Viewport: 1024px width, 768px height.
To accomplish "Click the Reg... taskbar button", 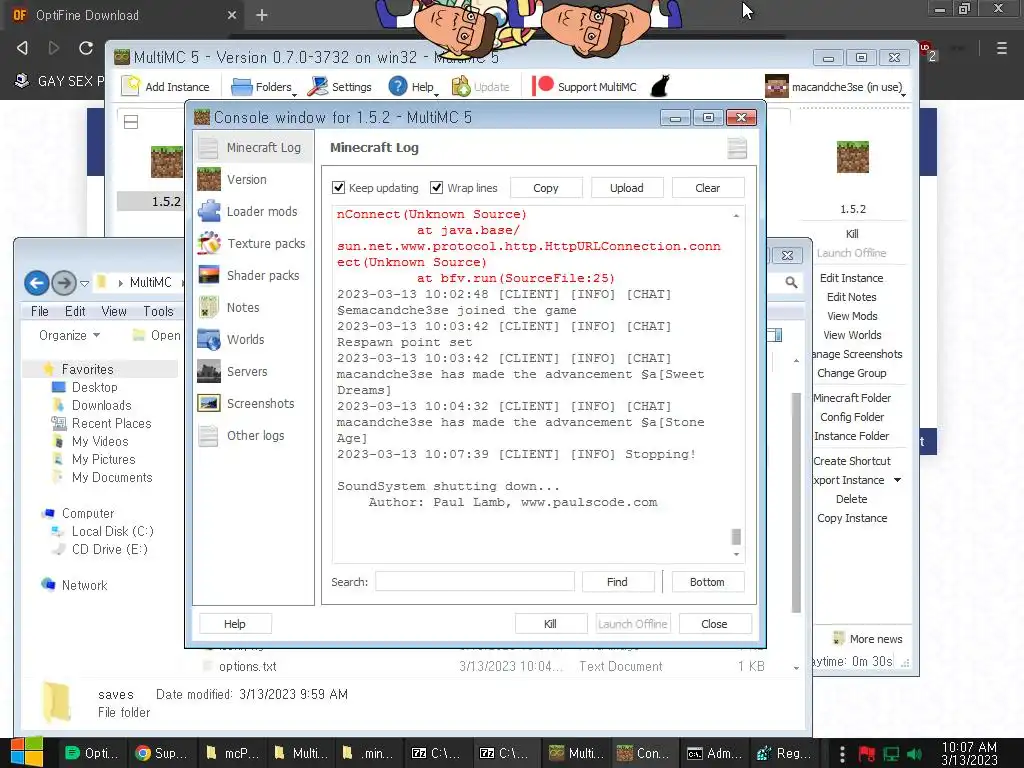I will coord(784,753).
